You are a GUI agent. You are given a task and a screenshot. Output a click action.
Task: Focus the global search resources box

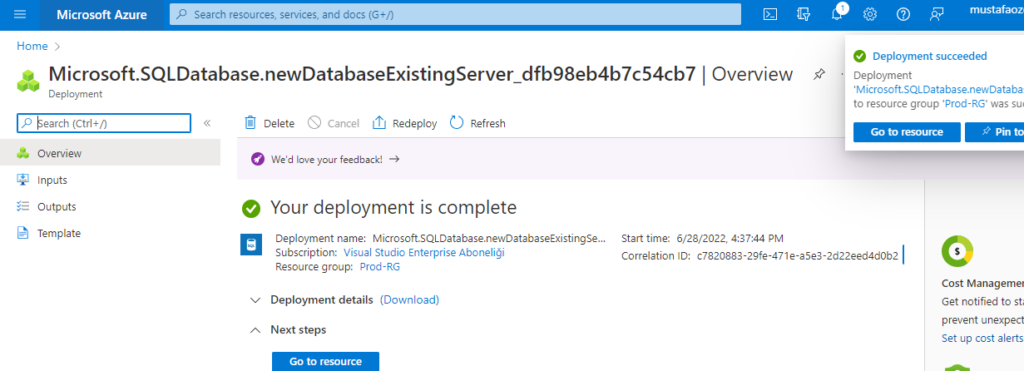click(455, 14)
